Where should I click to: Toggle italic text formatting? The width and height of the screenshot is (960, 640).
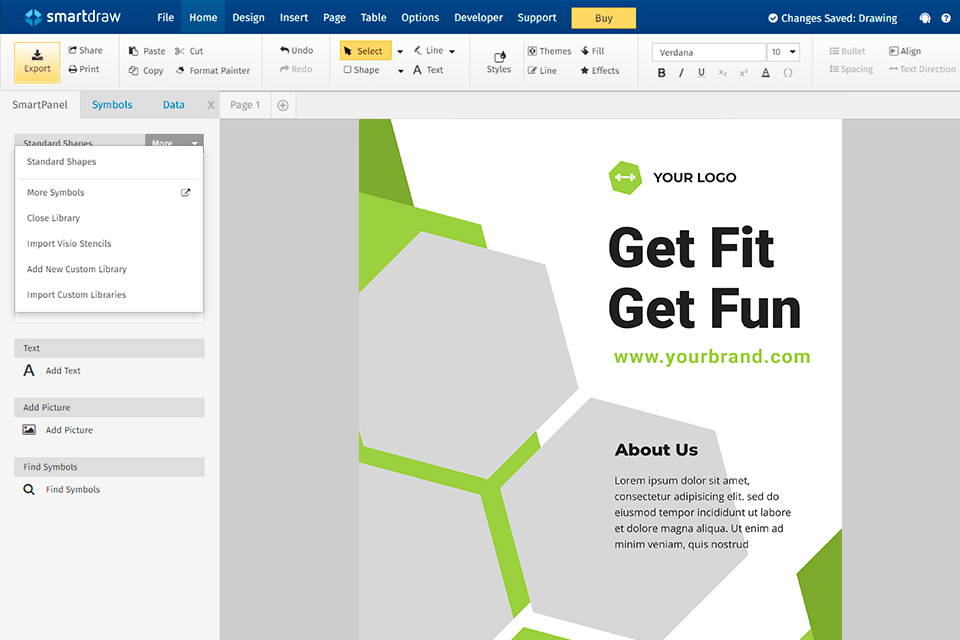tap(682, 73)
